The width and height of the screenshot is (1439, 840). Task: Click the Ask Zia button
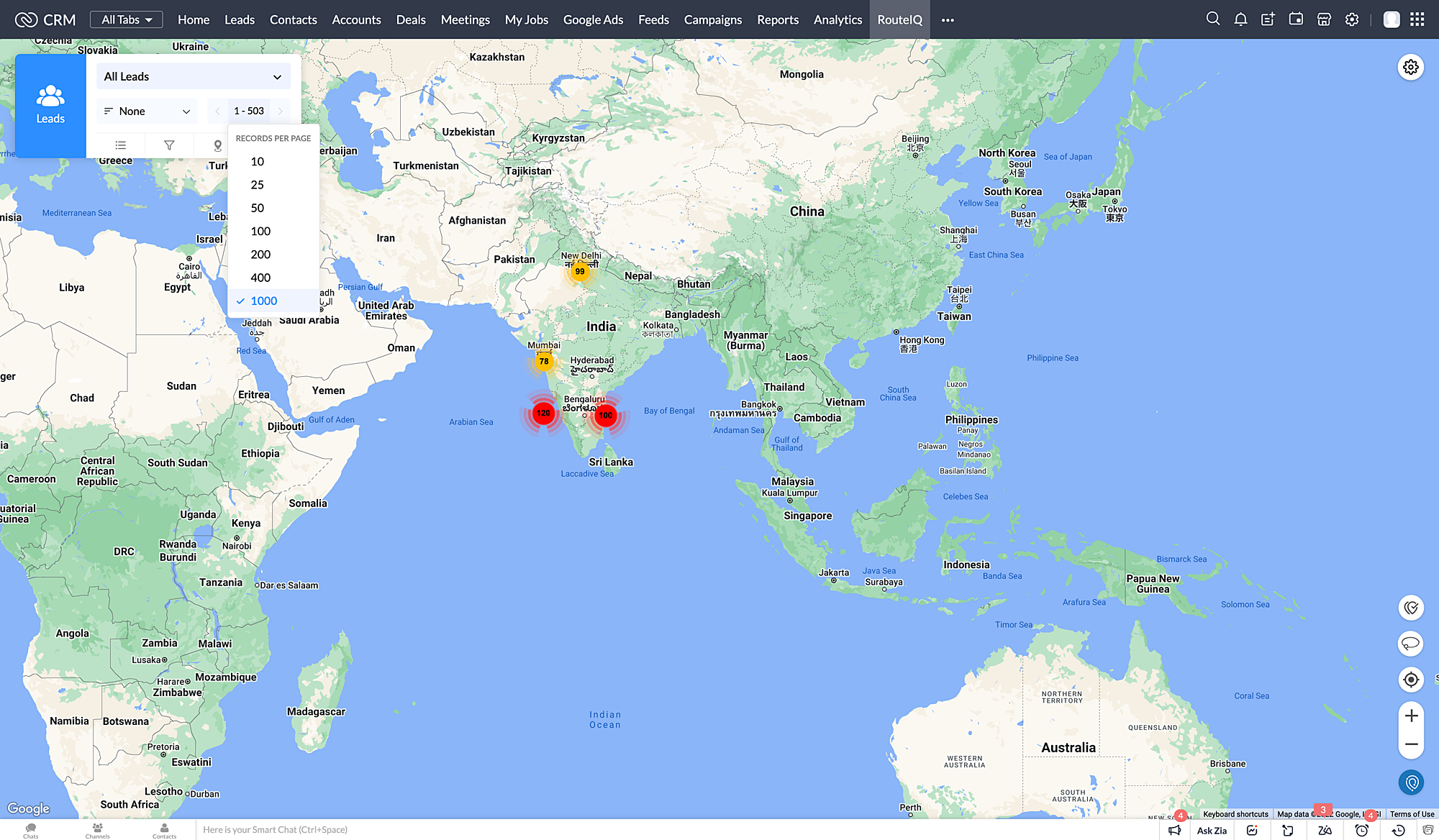pyautogui.click(x=1212, y=831)
